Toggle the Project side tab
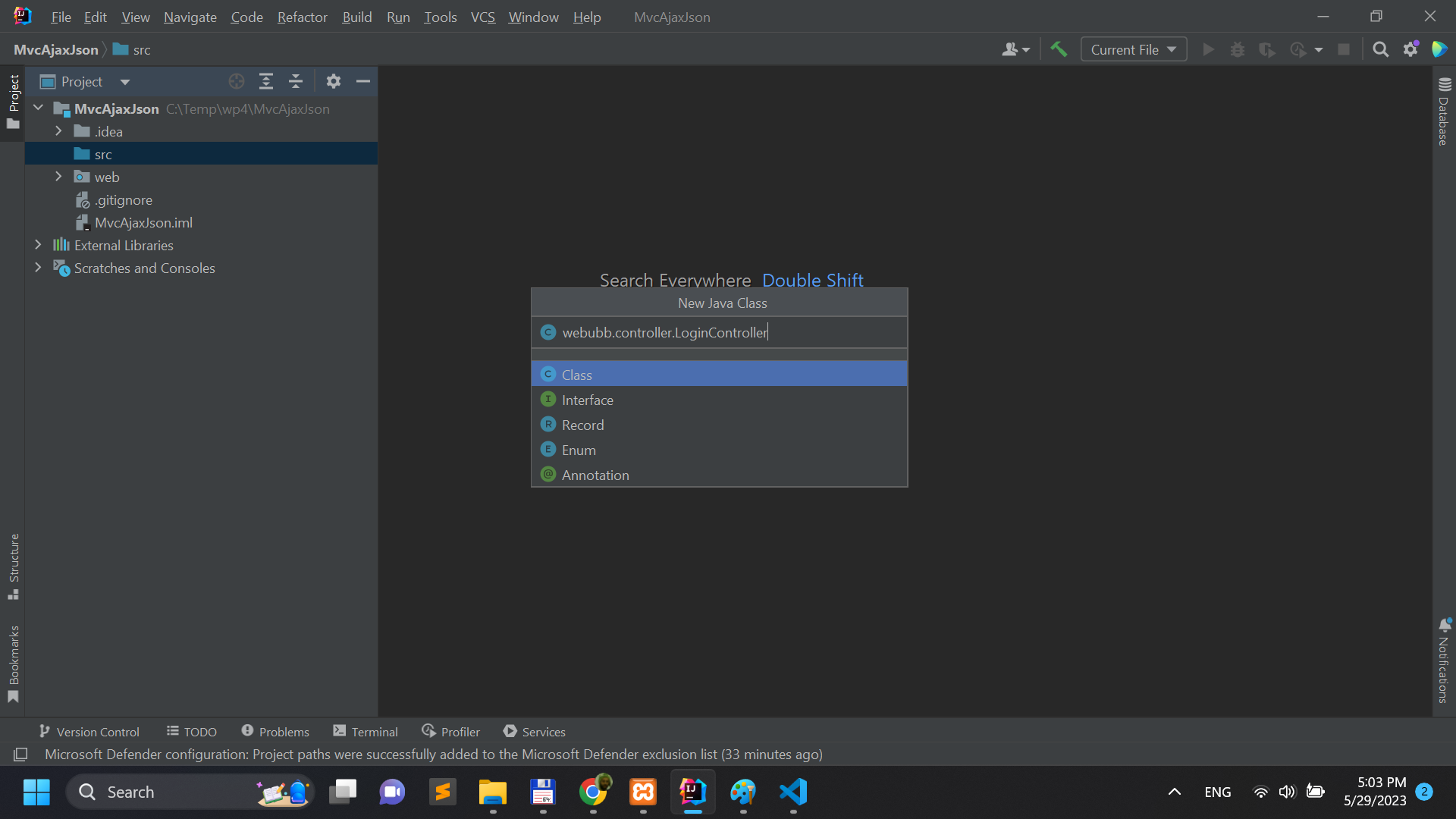 [x=13, y=102]
